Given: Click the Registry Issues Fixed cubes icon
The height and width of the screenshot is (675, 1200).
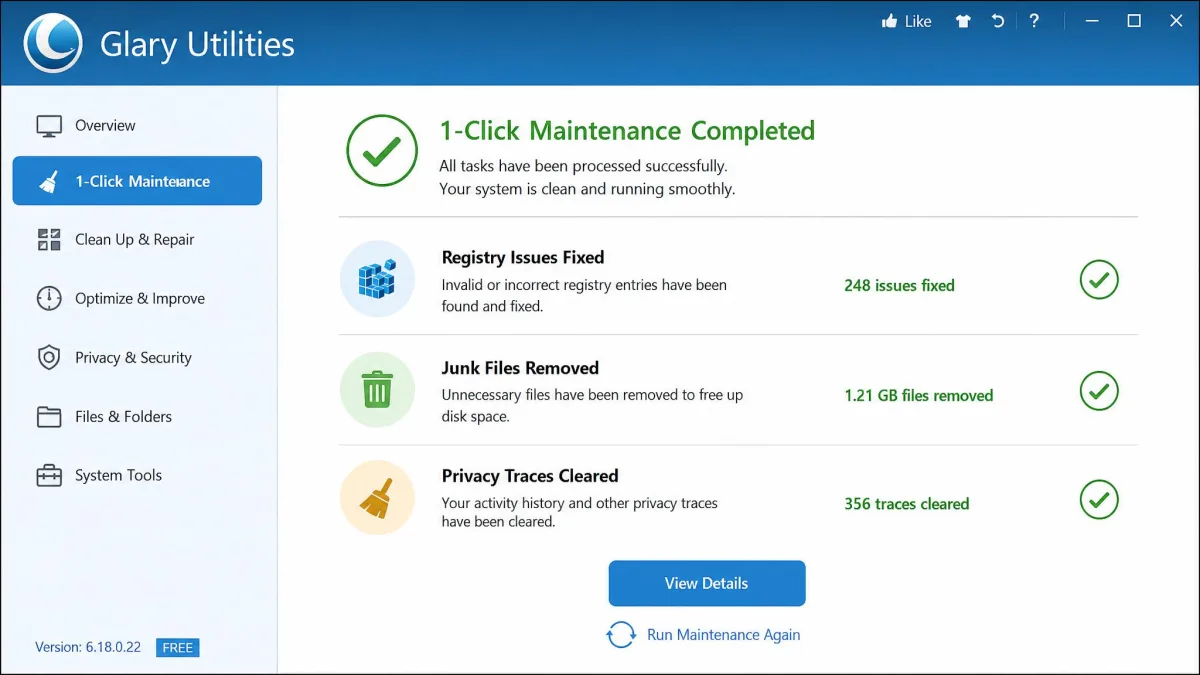Looking at the screenshot, I should (x=377, y=279).
